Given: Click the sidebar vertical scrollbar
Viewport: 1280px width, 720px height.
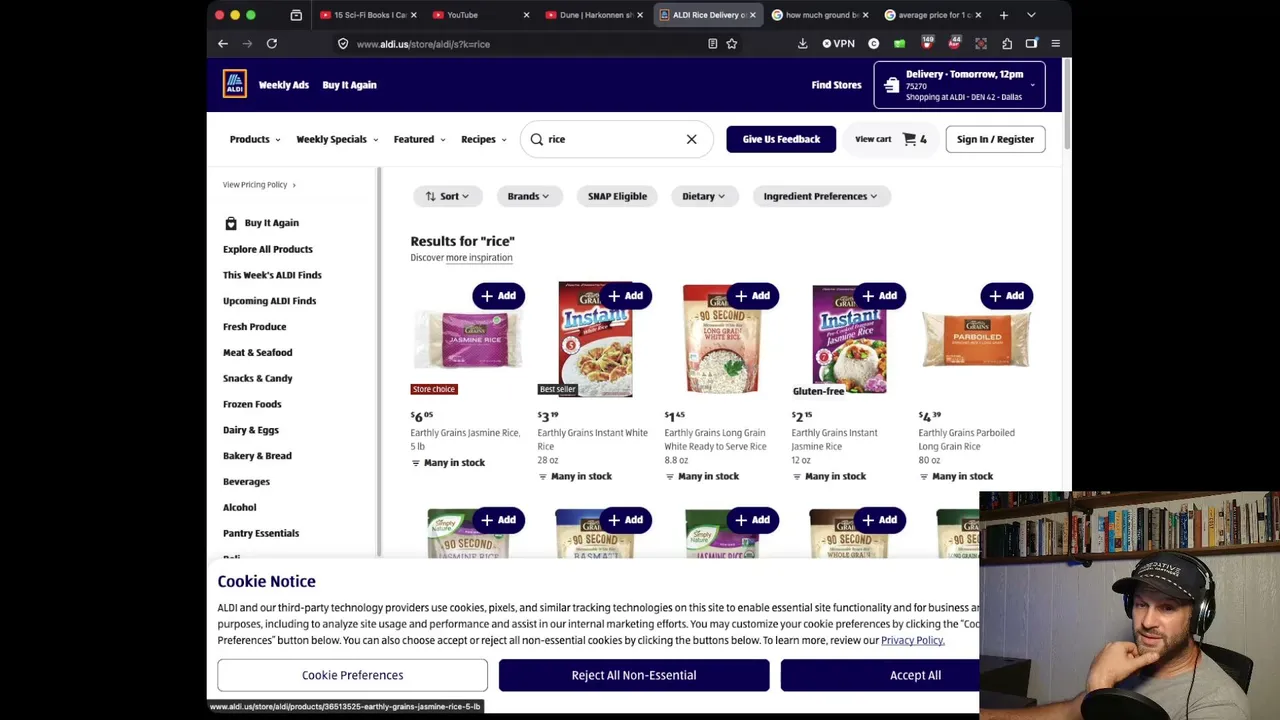Looking at the screenshot, I should click(x=379, y=360).
